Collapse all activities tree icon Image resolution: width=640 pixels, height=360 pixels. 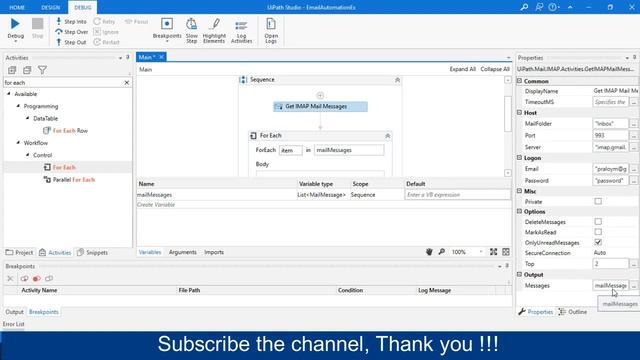pos(27,70)
